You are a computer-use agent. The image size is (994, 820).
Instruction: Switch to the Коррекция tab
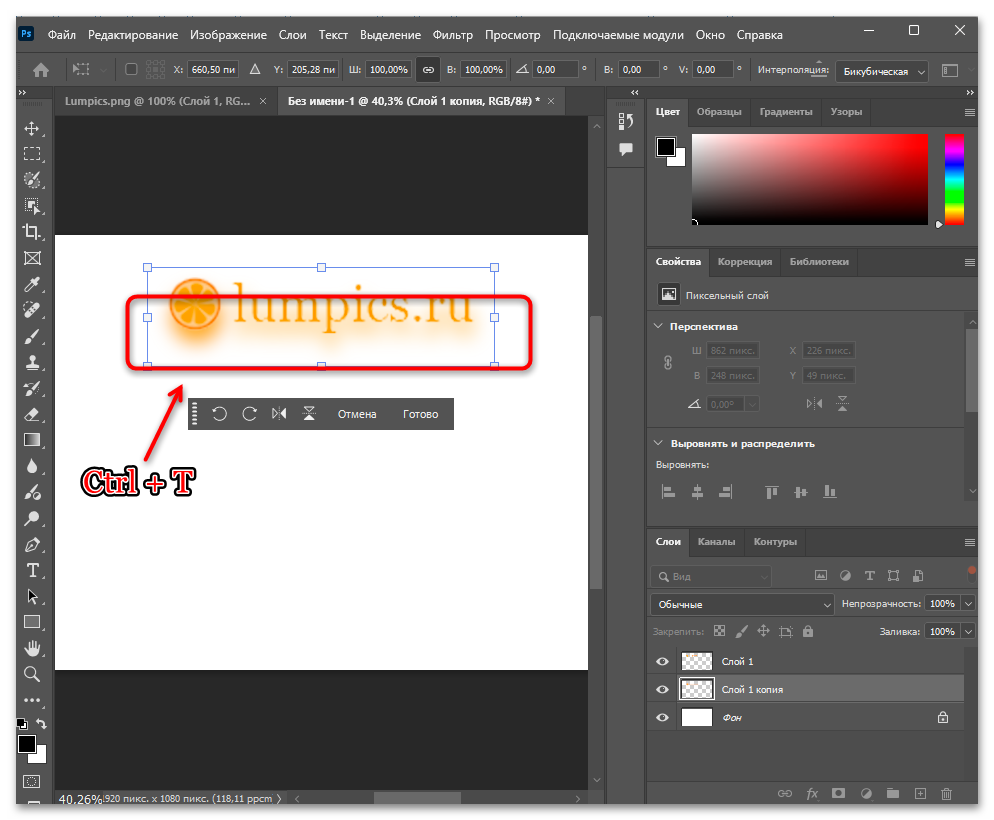(x=745, y=262)
